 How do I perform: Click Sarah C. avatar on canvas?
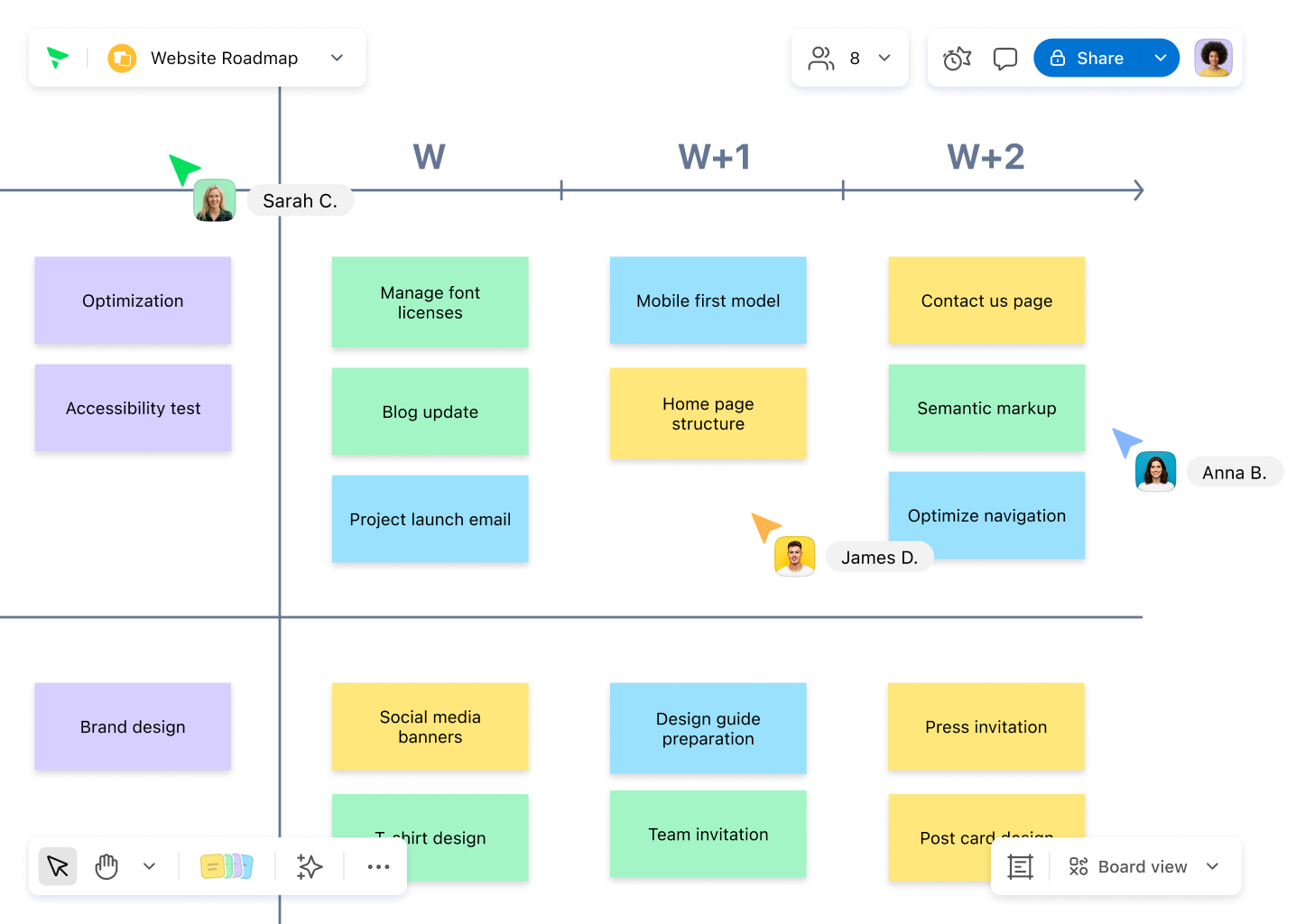215,200
